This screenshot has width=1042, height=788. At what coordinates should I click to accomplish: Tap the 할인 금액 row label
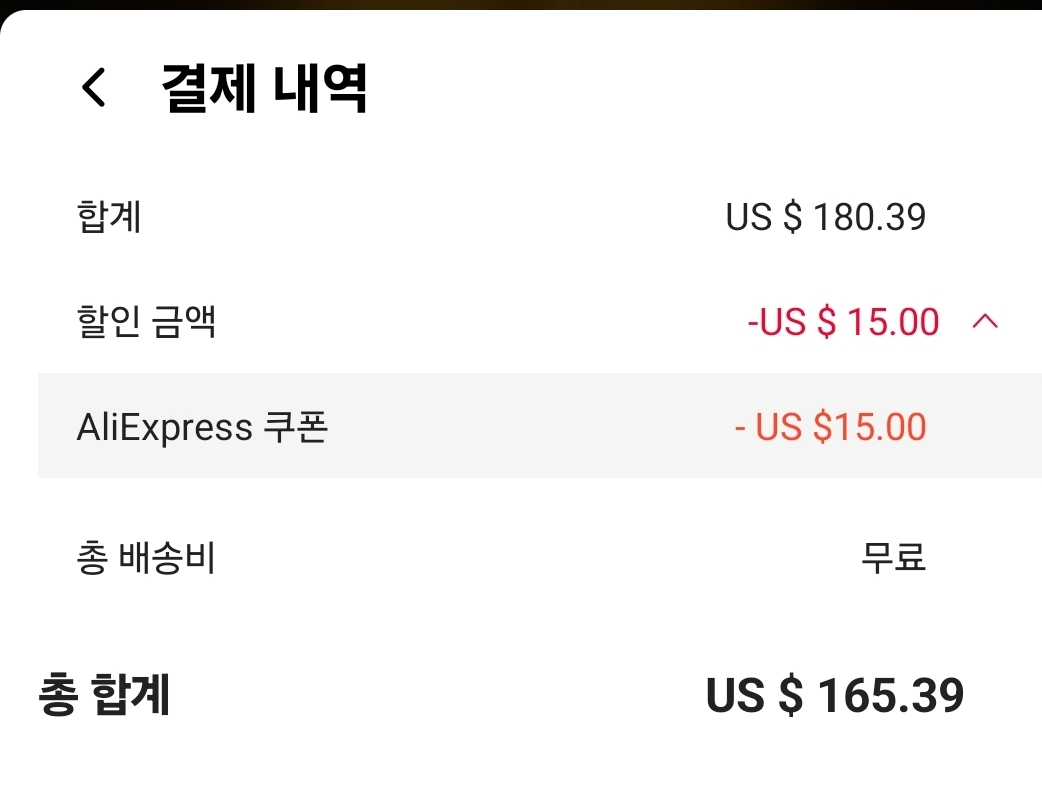click(146, 322)
